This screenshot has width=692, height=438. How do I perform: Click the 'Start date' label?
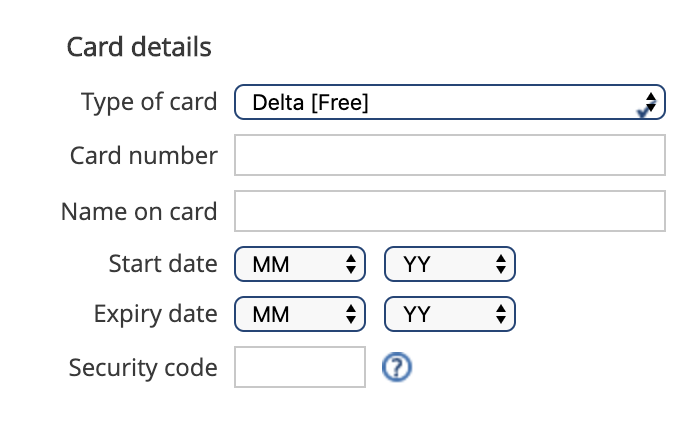[x=163, y=264]
